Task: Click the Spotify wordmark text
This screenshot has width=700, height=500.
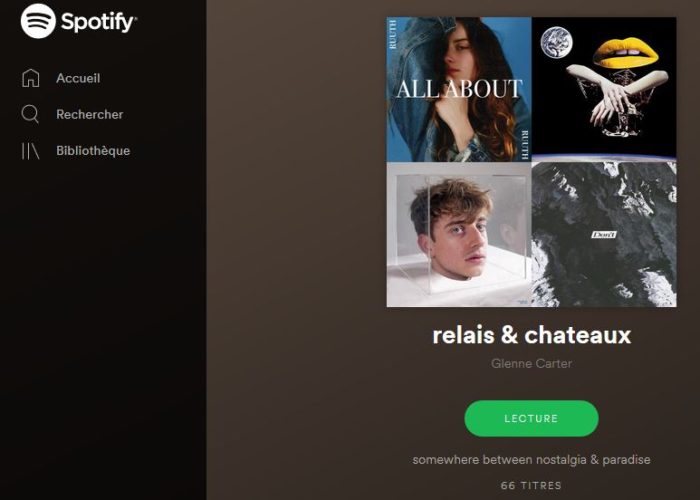Action: point(99,22)
